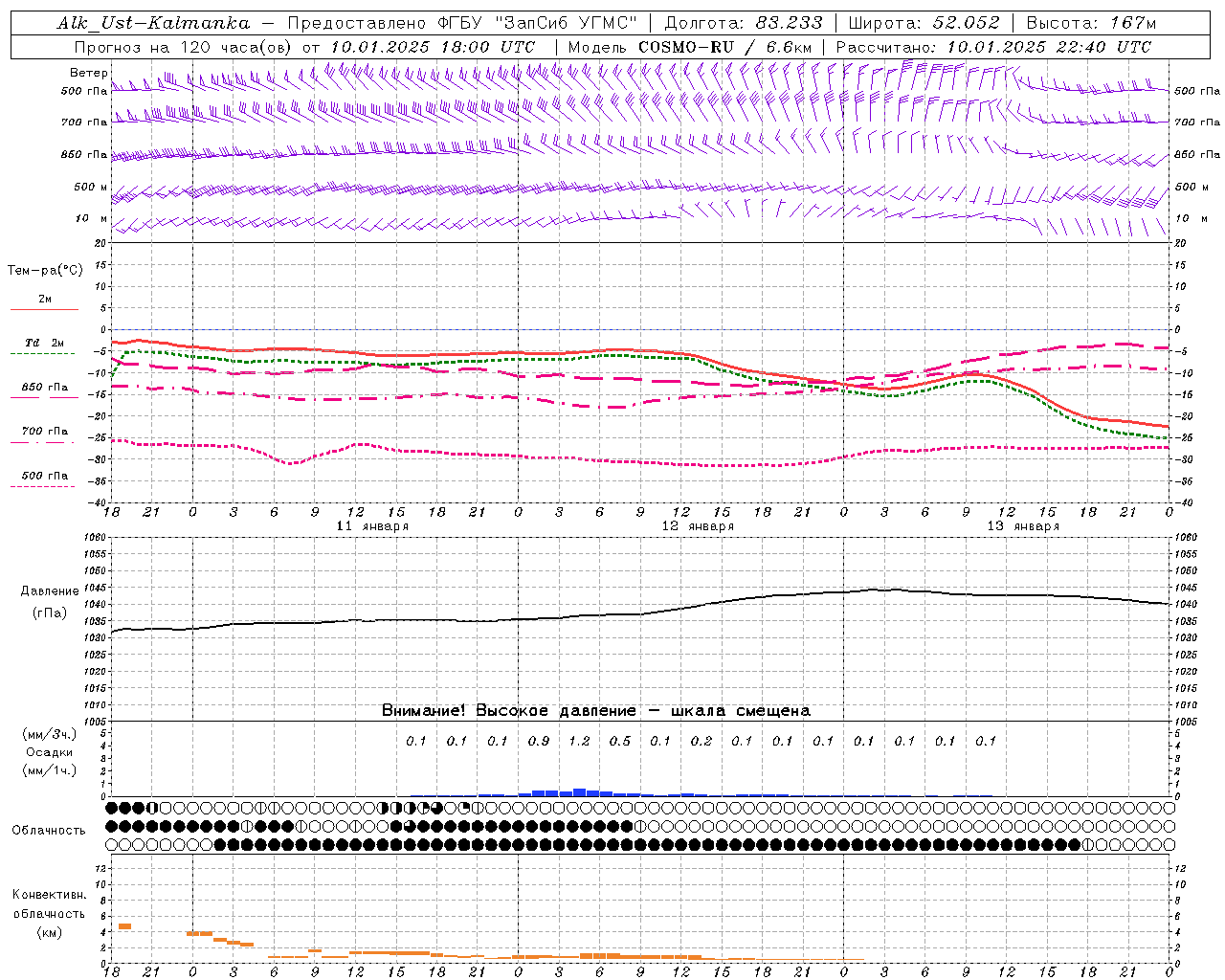
Task: Click the 'Долгота: 83.233' header field
Action: point(743,23)
